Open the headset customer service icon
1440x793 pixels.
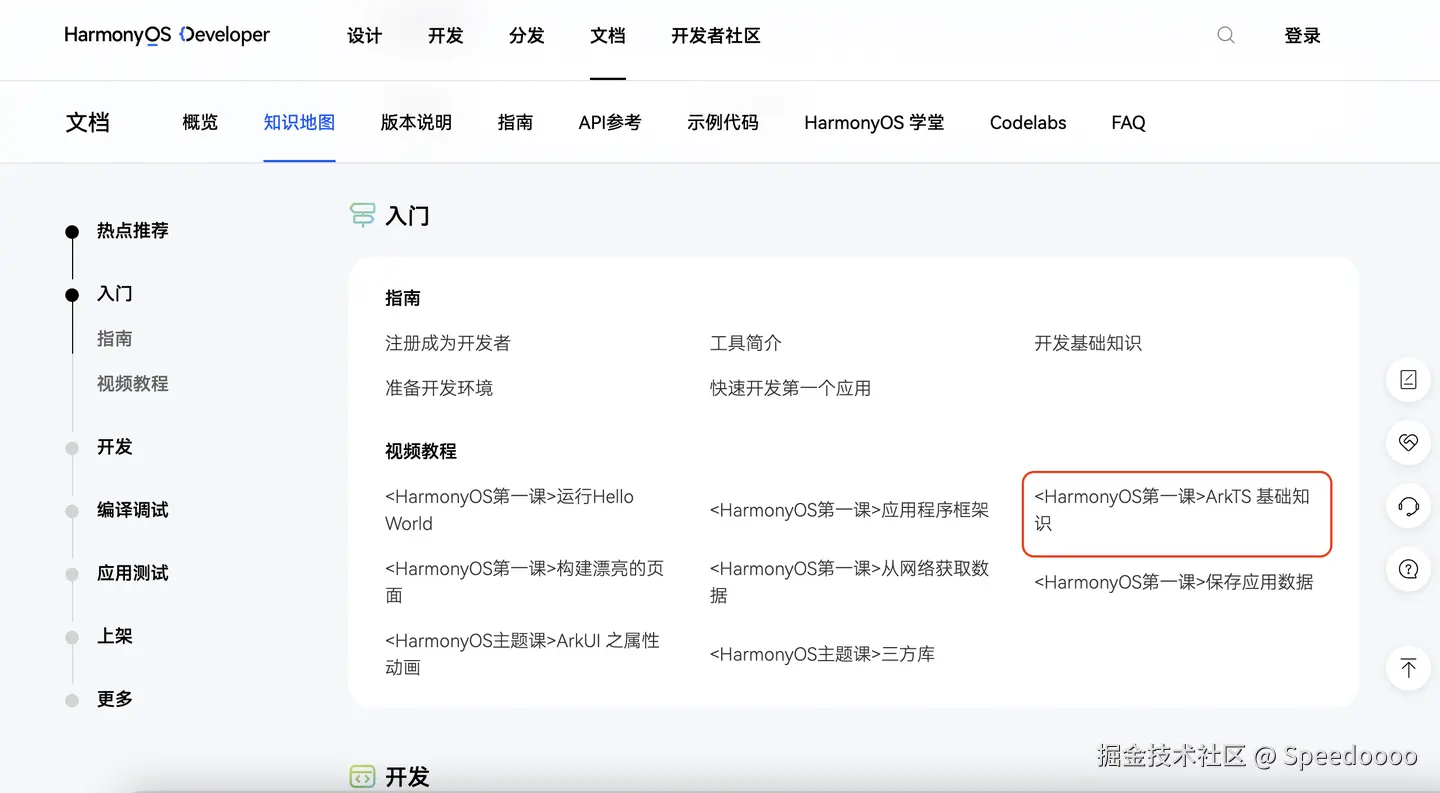tap(1408, 506)
